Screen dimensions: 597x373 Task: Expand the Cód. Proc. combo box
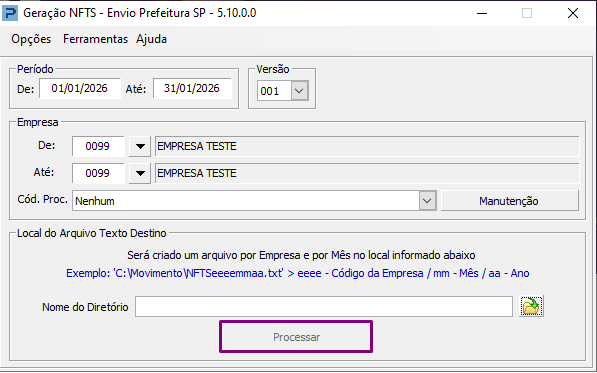(427, 201)
